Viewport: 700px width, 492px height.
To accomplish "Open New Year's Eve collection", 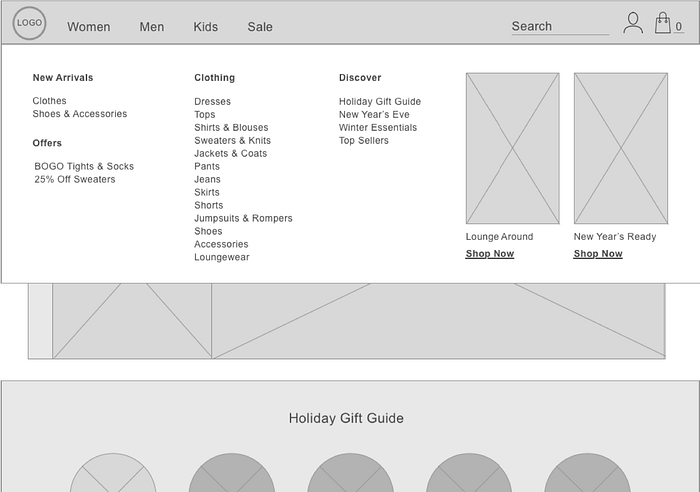I will [374, 115].
